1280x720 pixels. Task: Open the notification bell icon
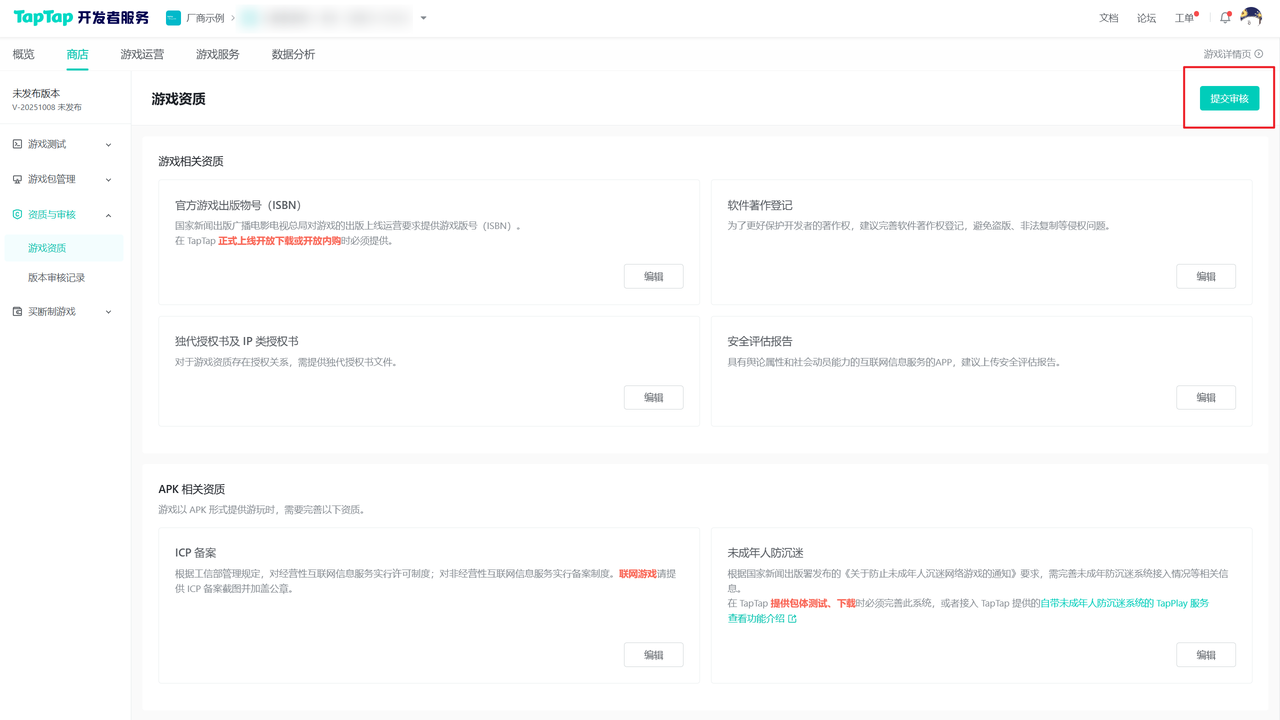click(1225, 18)
